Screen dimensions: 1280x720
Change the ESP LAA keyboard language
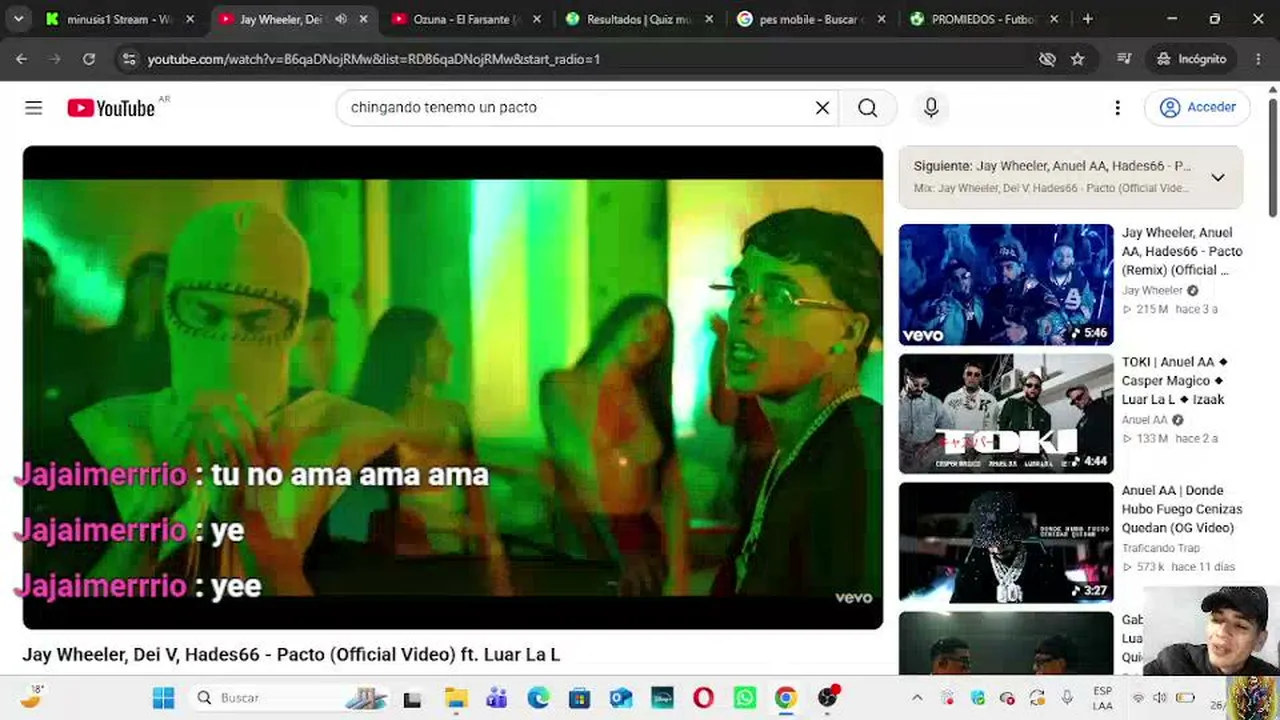1102,698
